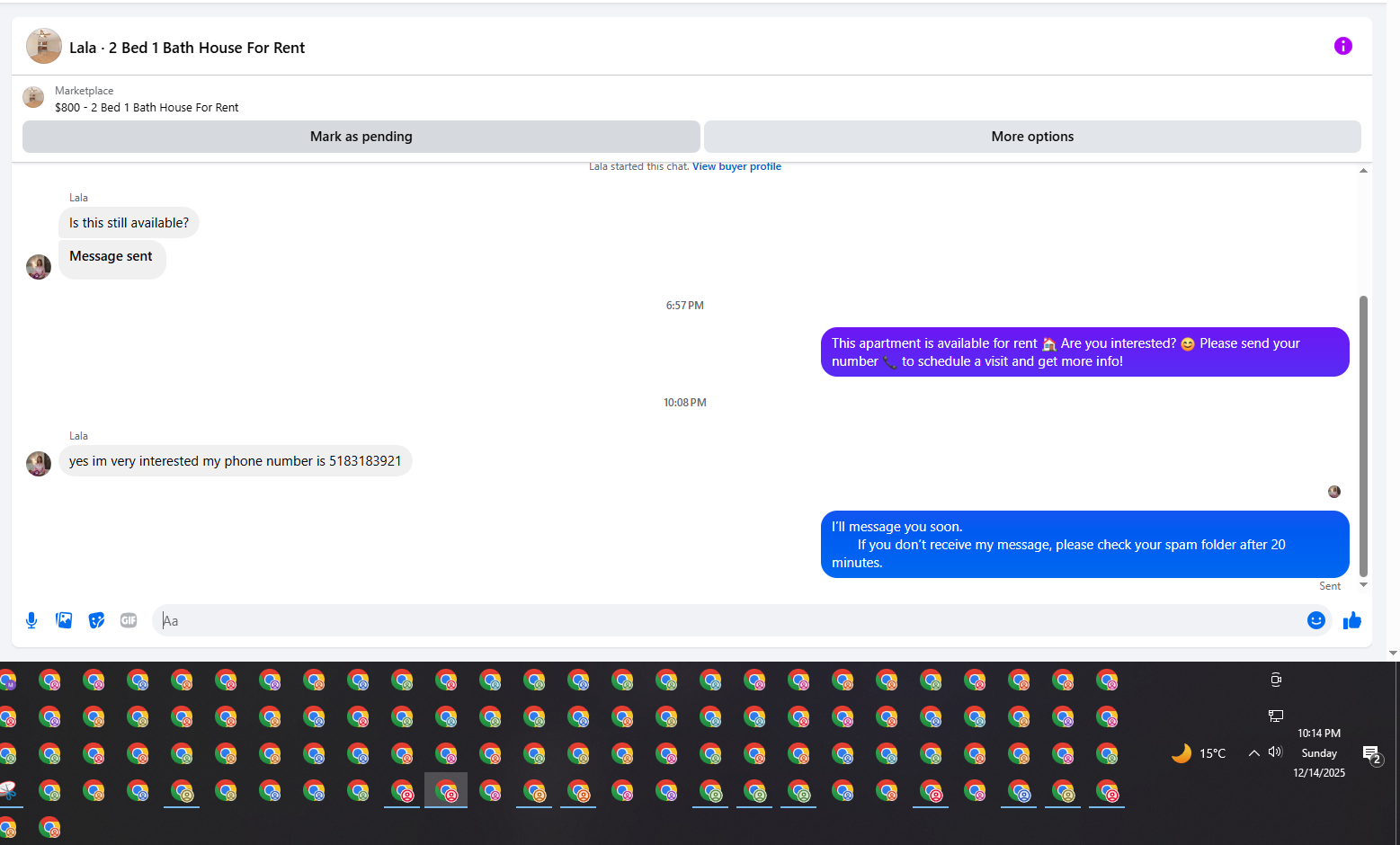Select the 'Message sent' bubble
Viewport: 1400px width, 845px height.
(111, 259)
